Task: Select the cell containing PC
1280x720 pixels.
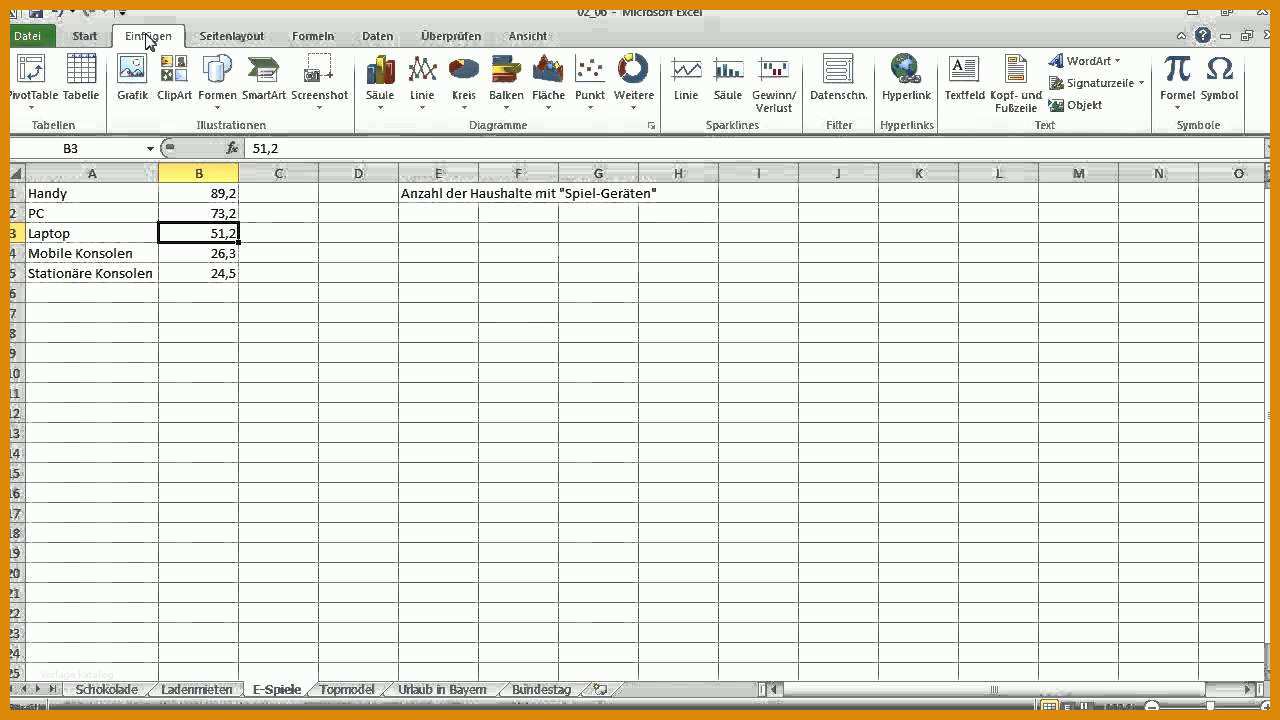Action: 92,213
